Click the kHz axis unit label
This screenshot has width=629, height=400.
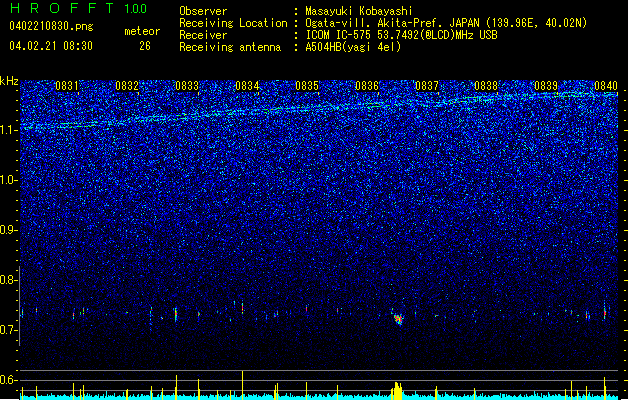point(9,81)
